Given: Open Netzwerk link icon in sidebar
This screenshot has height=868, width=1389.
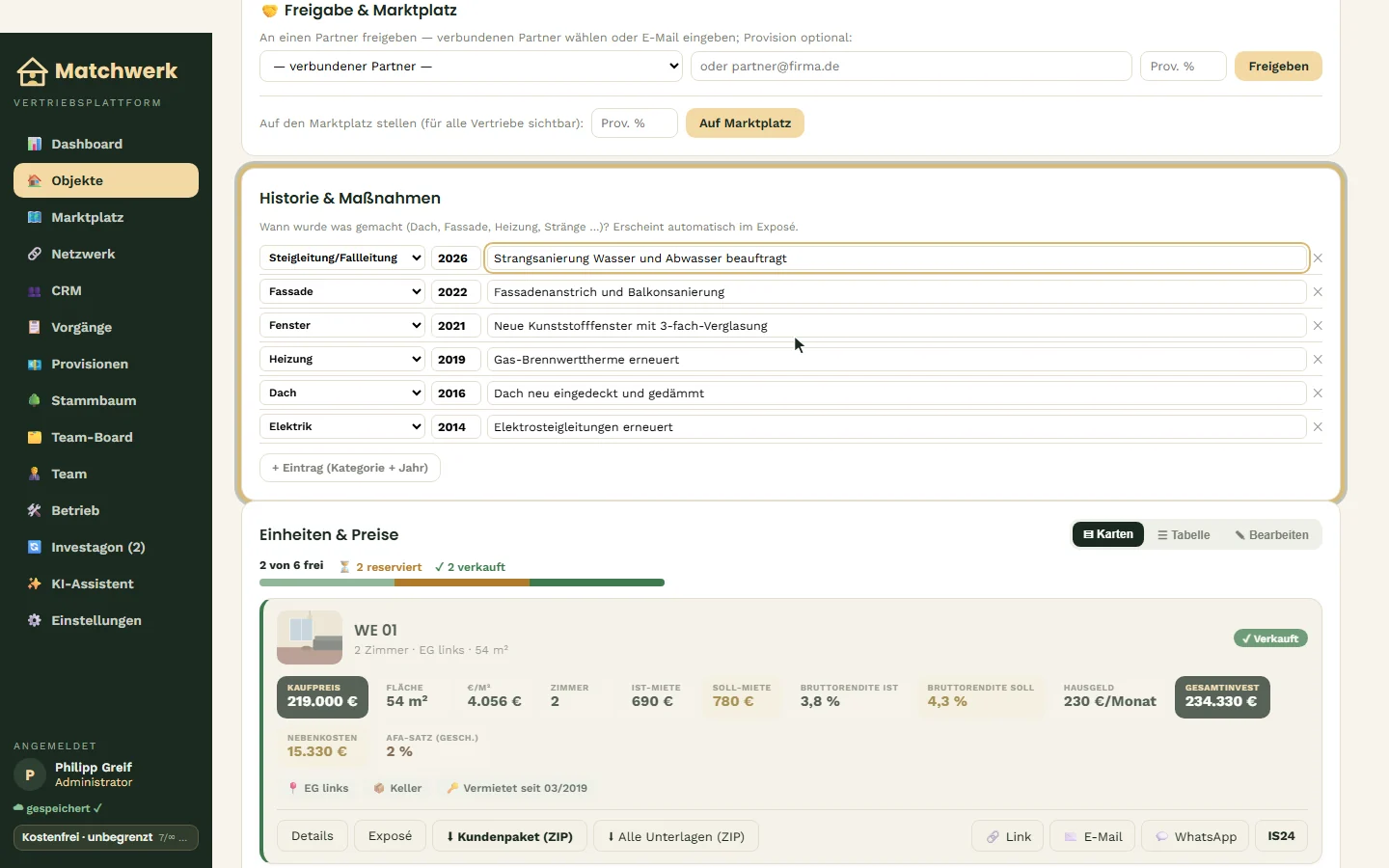Looking at the screenshot, I should pyautogui.click(x=35, y=254).
